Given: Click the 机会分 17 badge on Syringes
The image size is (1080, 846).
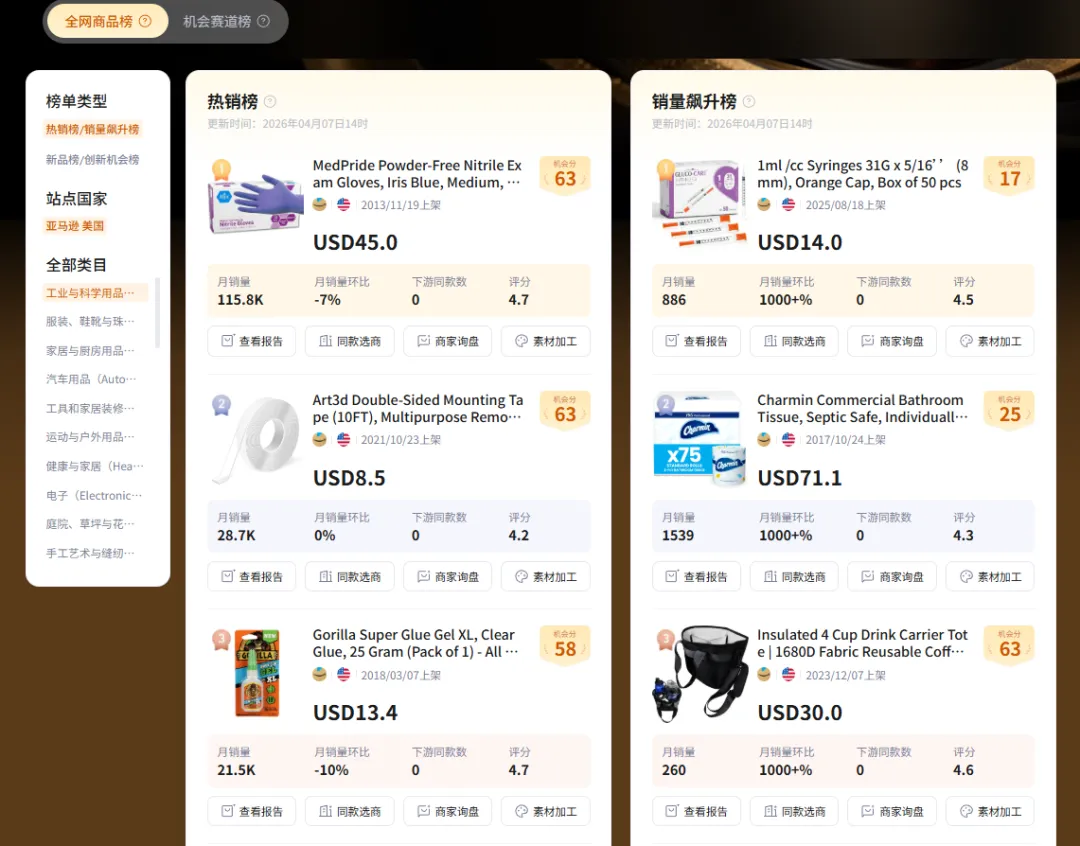Looking at the screenshot, I should (1009, 176).
